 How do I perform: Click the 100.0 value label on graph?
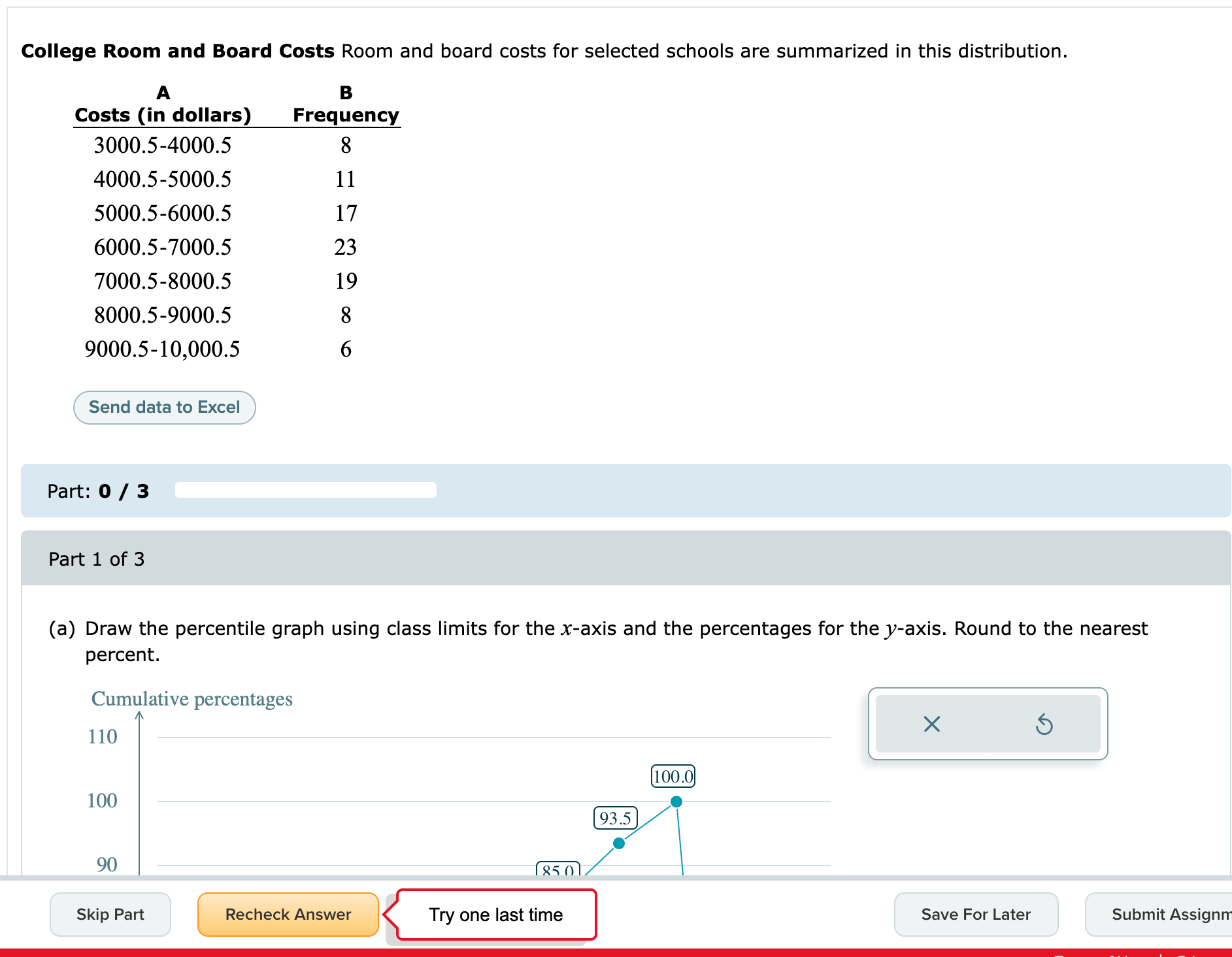tap(673, 776)
